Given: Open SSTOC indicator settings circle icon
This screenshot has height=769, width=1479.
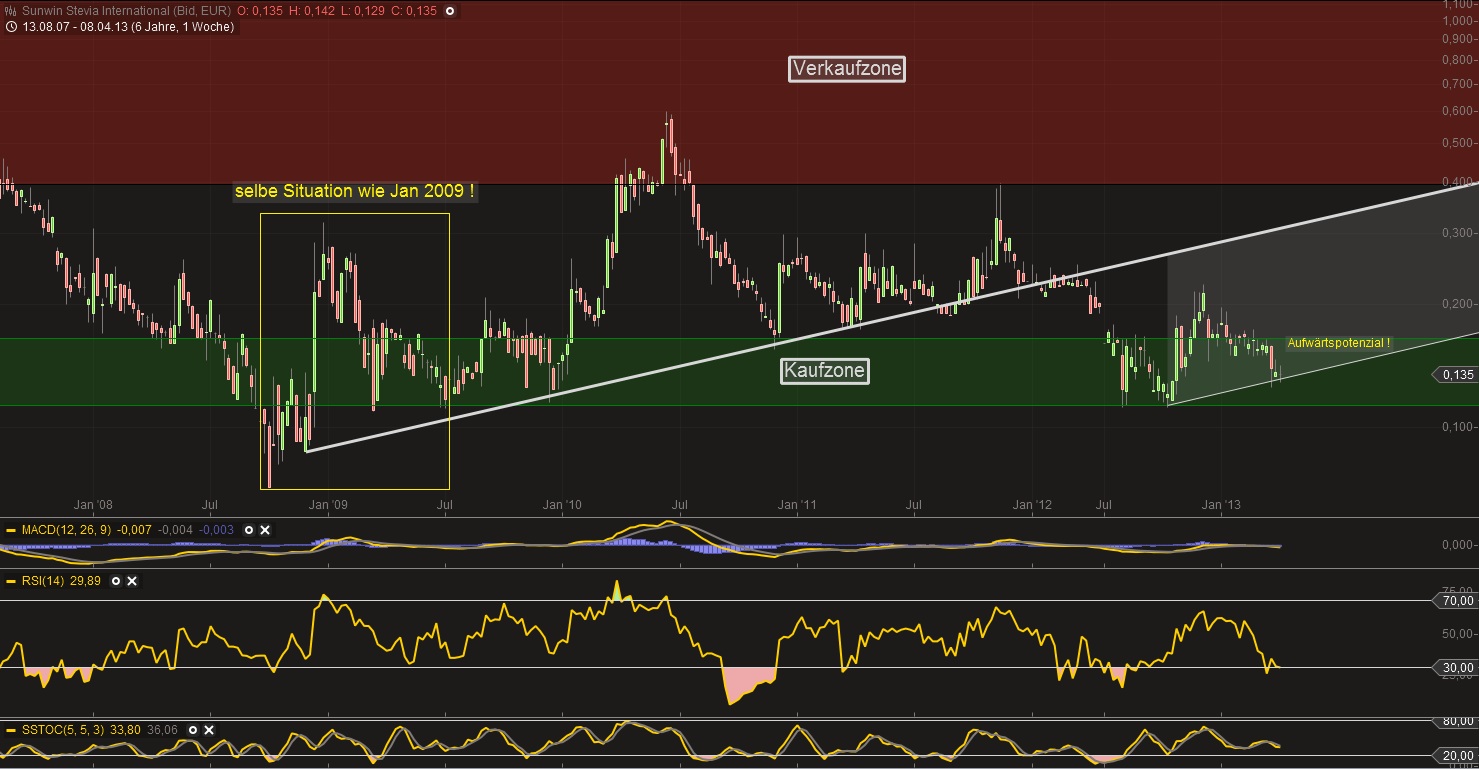Looking at the screenshot, I should coord(193,730).
